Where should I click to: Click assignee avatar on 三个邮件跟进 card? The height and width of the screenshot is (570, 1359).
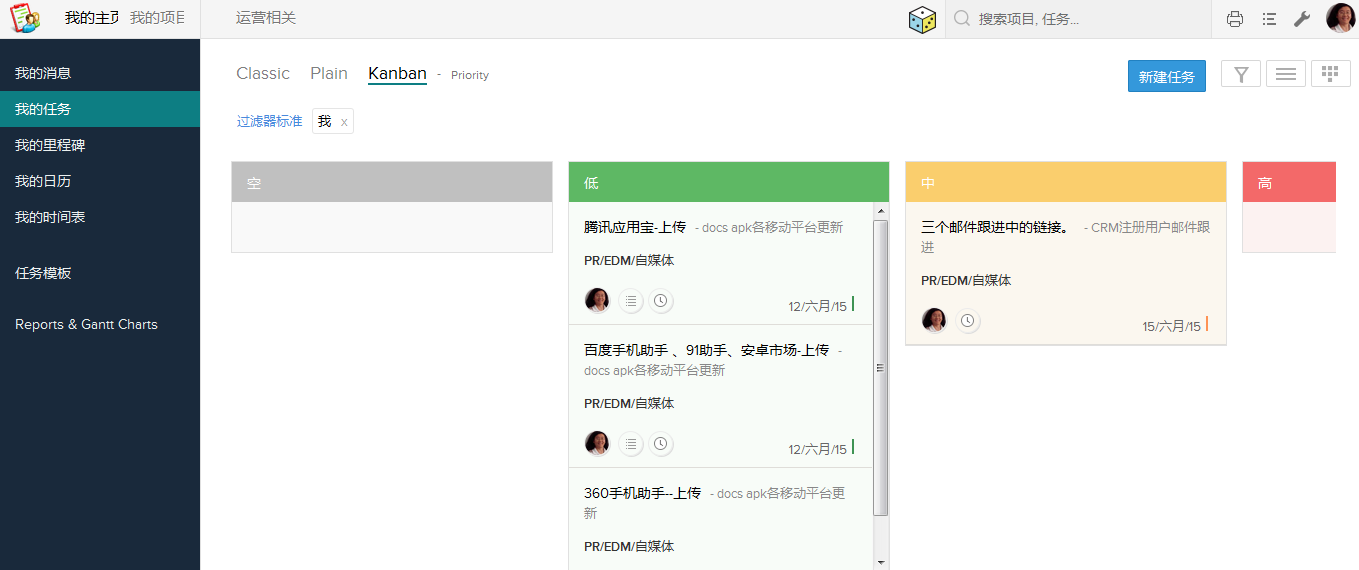point(934,320)
